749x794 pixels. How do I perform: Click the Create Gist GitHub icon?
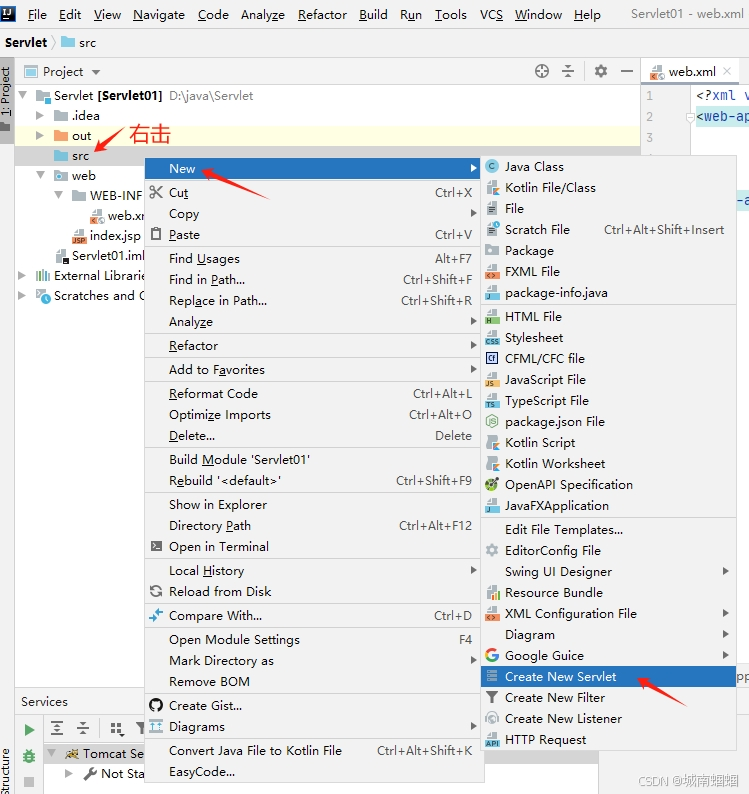(156, 705)
